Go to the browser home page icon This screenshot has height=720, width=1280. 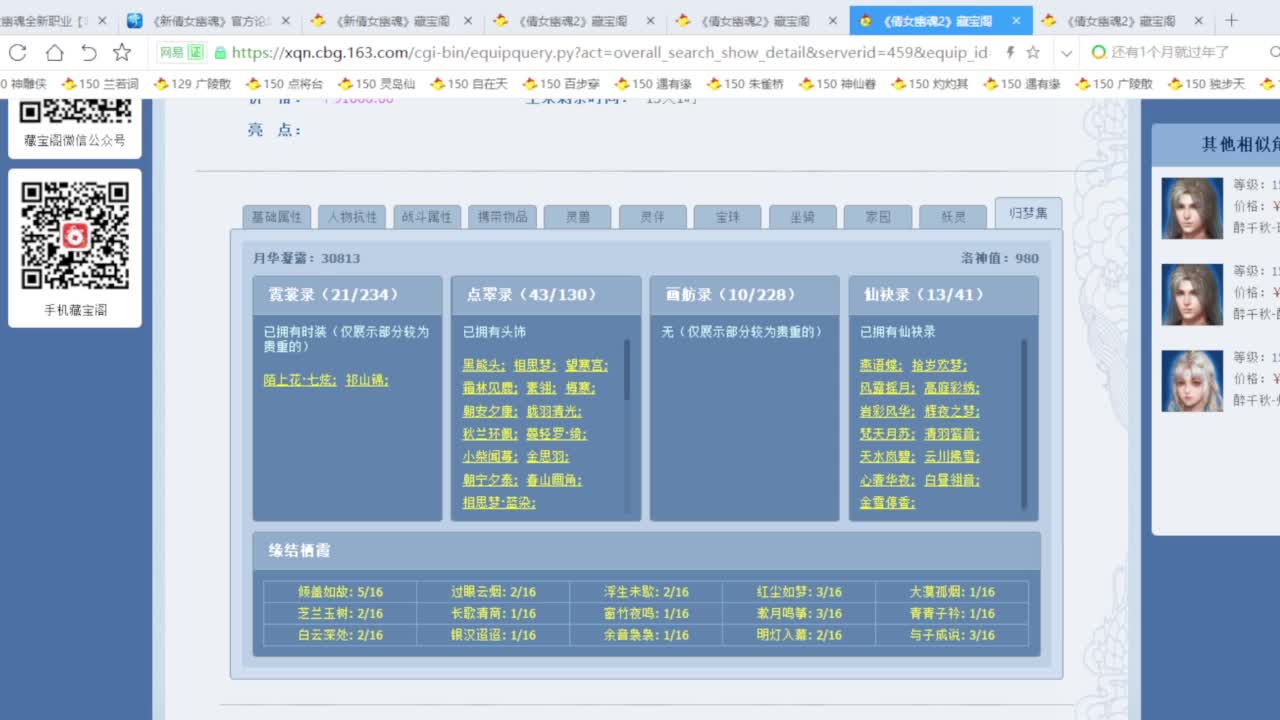point(54,52)
